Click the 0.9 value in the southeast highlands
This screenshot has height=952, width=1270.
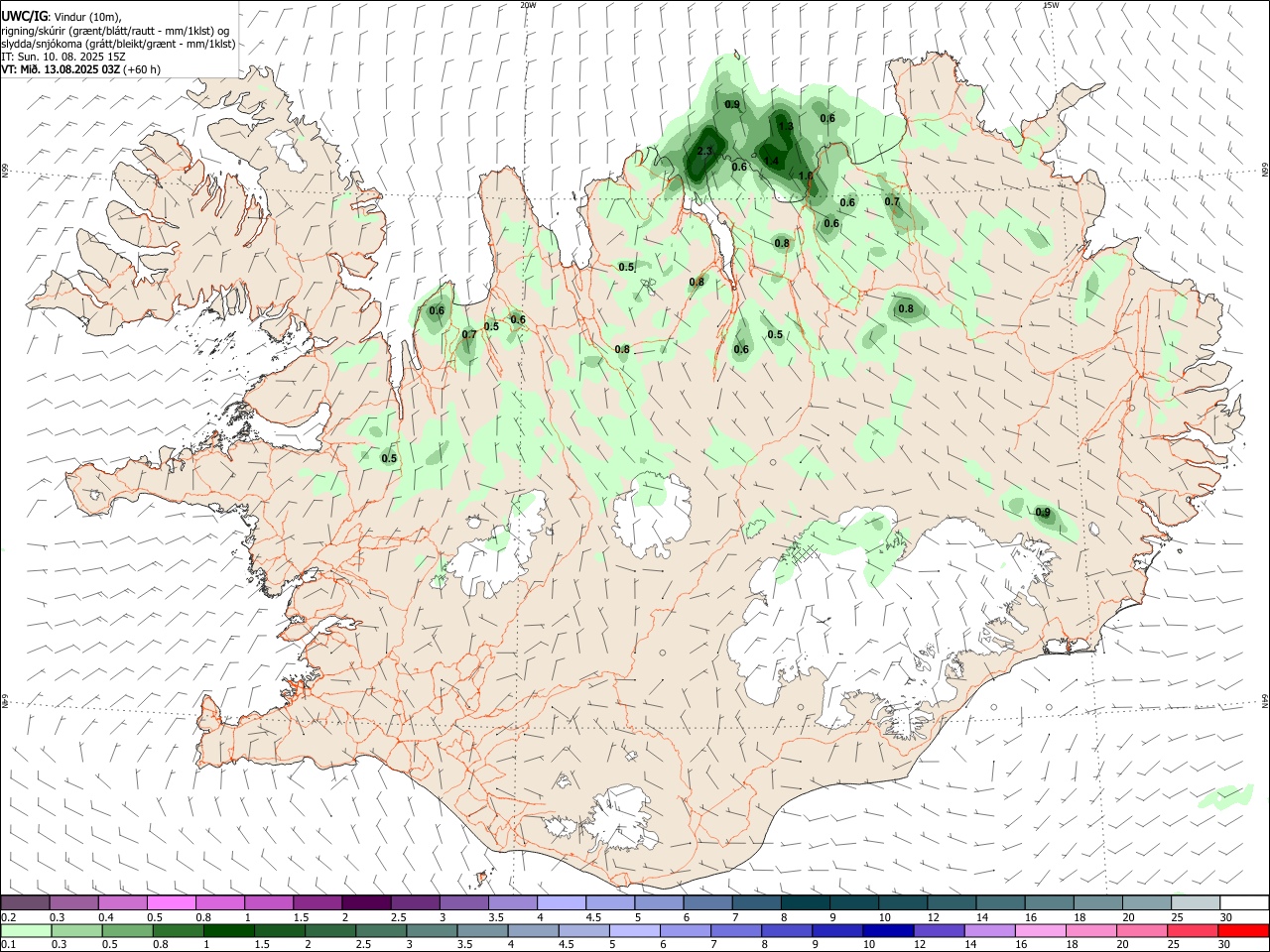coord(1043,513)
